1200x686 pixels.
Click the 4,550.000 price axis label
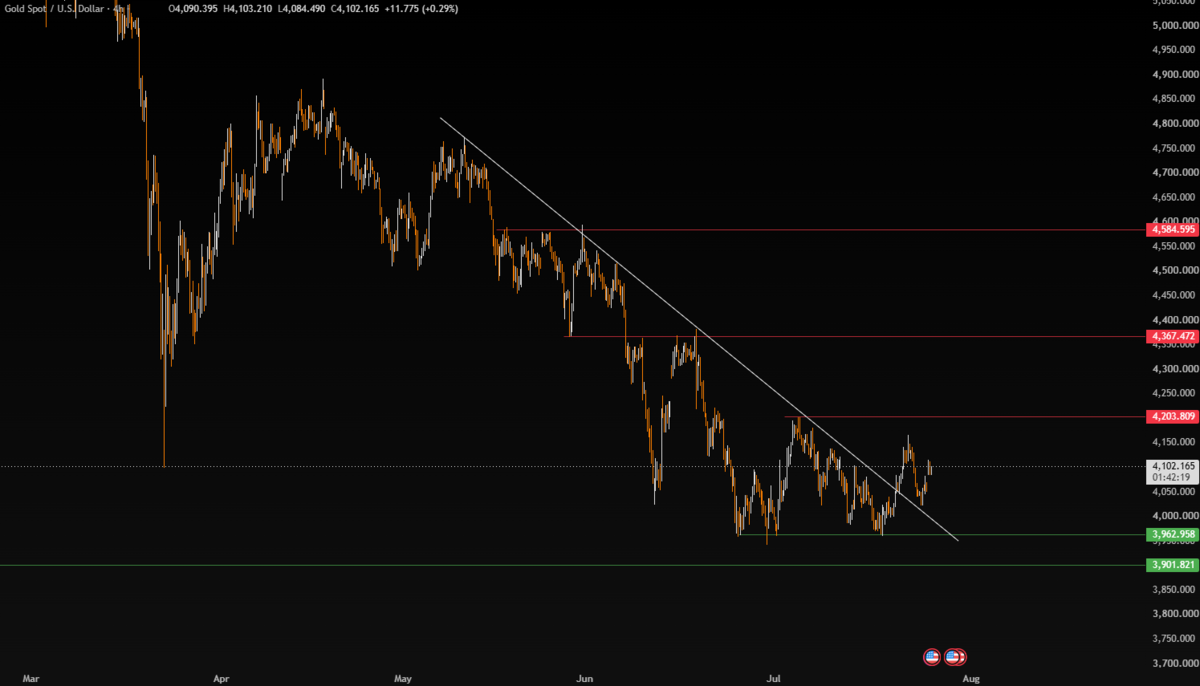click(x=1174, y=246)
